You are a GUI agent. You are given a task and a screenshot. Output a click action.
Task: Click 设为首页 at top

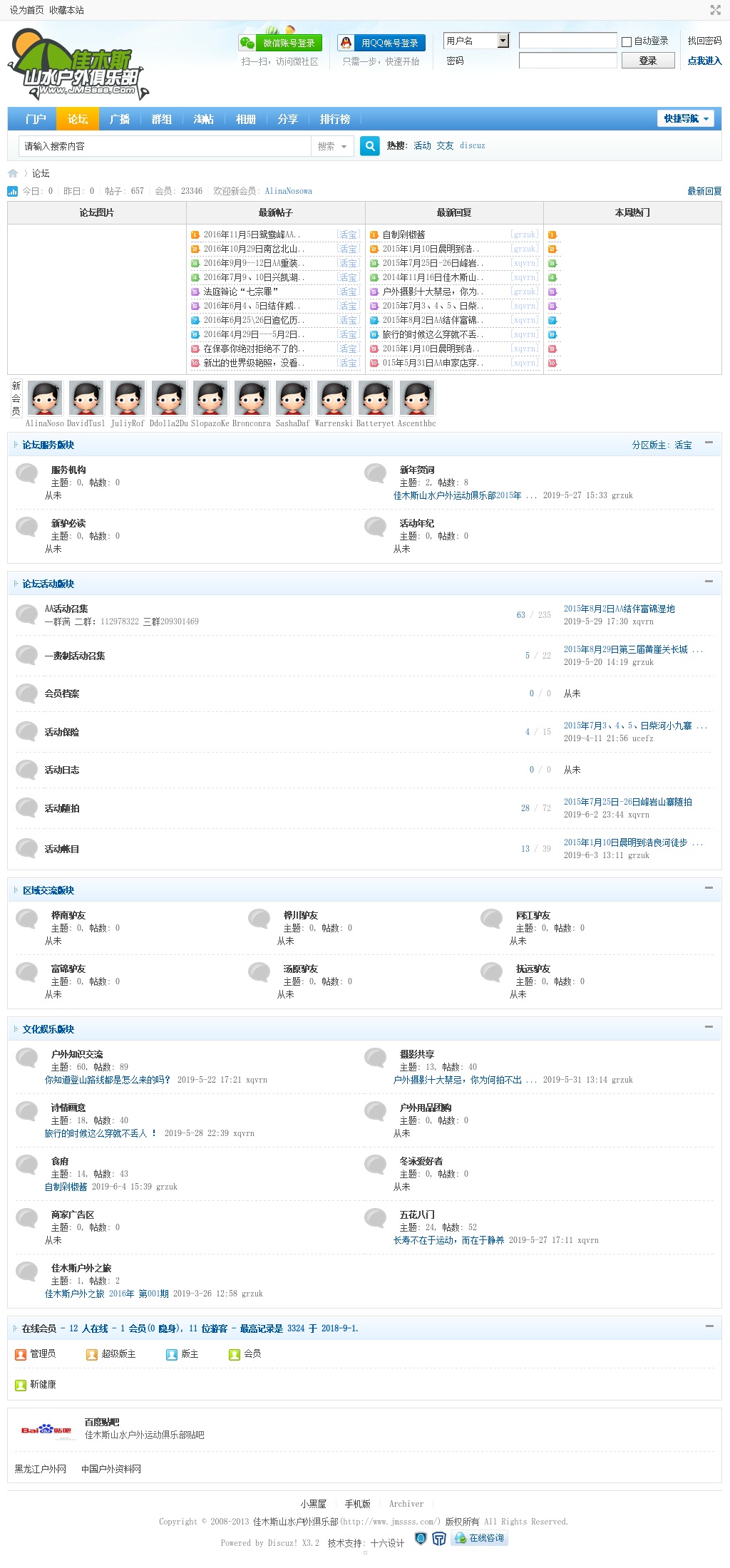pyautogui.click(x=26, y=10)
